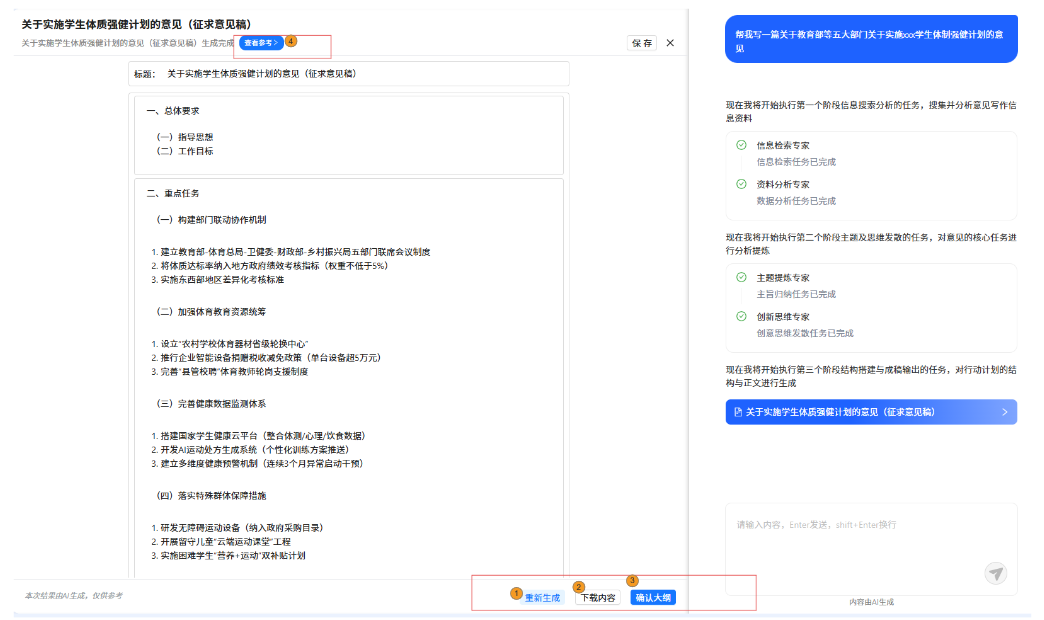Image resolution: width=1044 pixels, height=620 pixels.
Task: Click the paper-plane send icon
Action: (x=995, y=573)
